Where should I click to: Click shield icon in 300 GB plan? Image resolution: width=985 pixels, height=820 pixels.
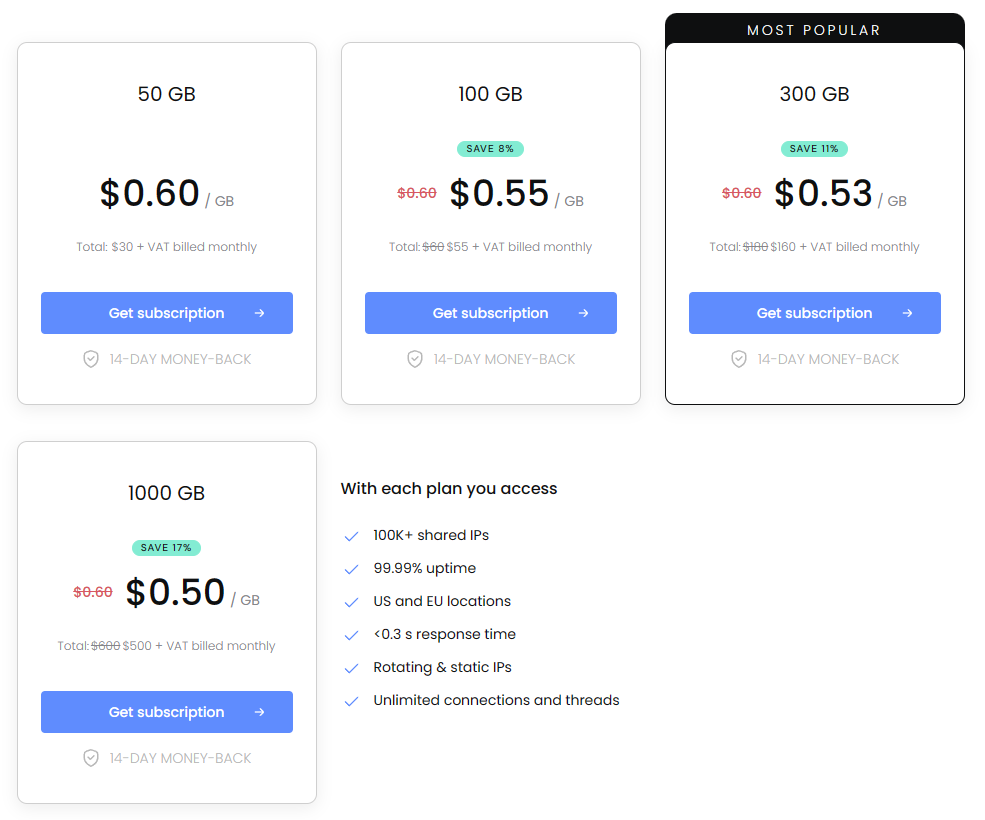[739, 359]
